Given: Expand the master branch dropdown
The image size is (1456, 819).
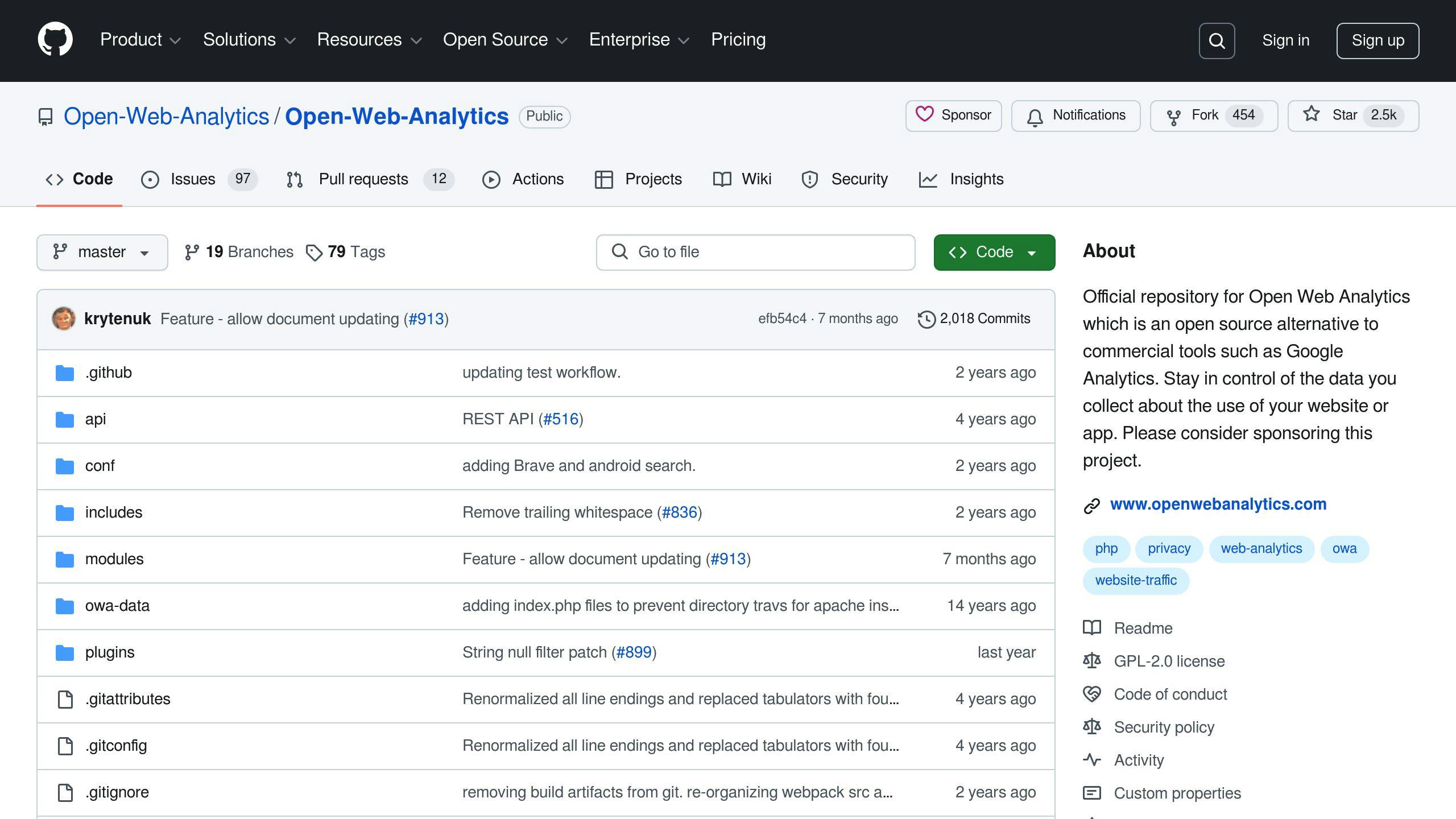Looking at the screenshot, I should [x=102, y=251].
